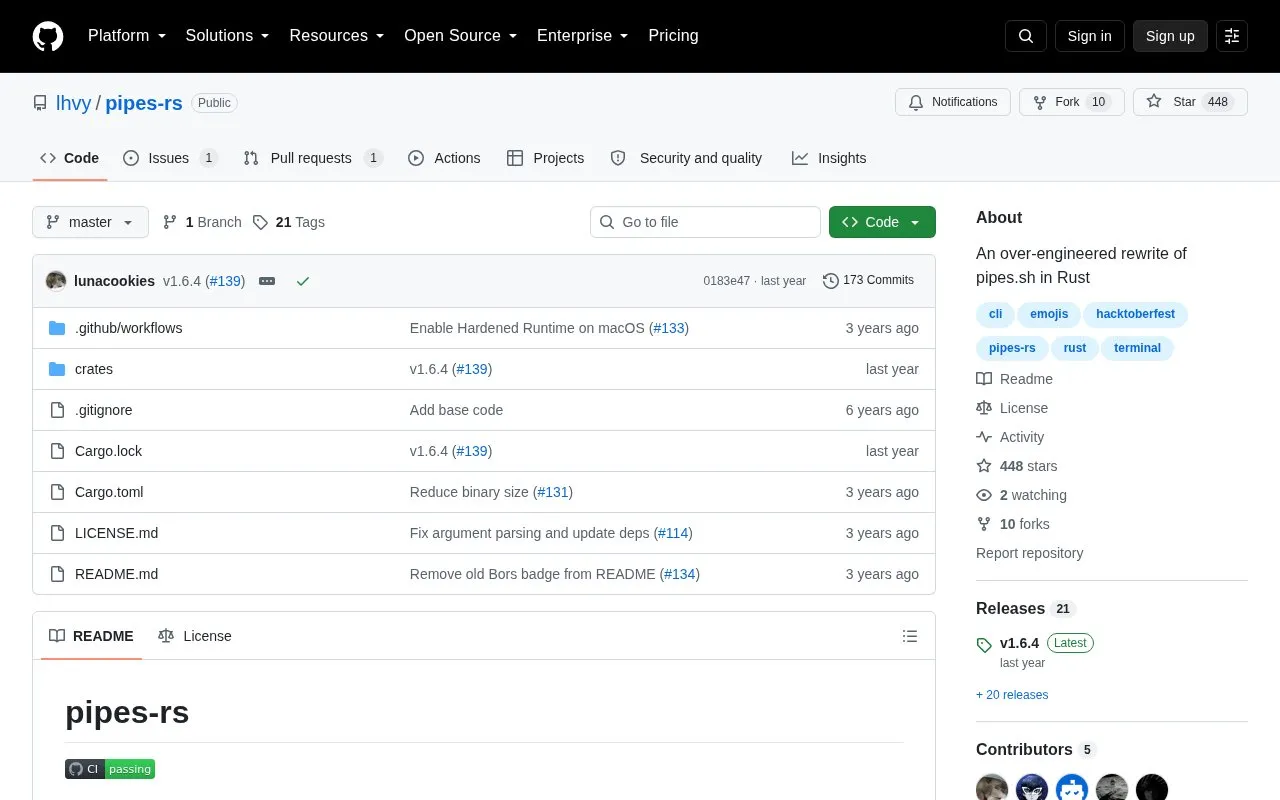Click the Sign up button
1280x800 pixels.
point(1170,36)
